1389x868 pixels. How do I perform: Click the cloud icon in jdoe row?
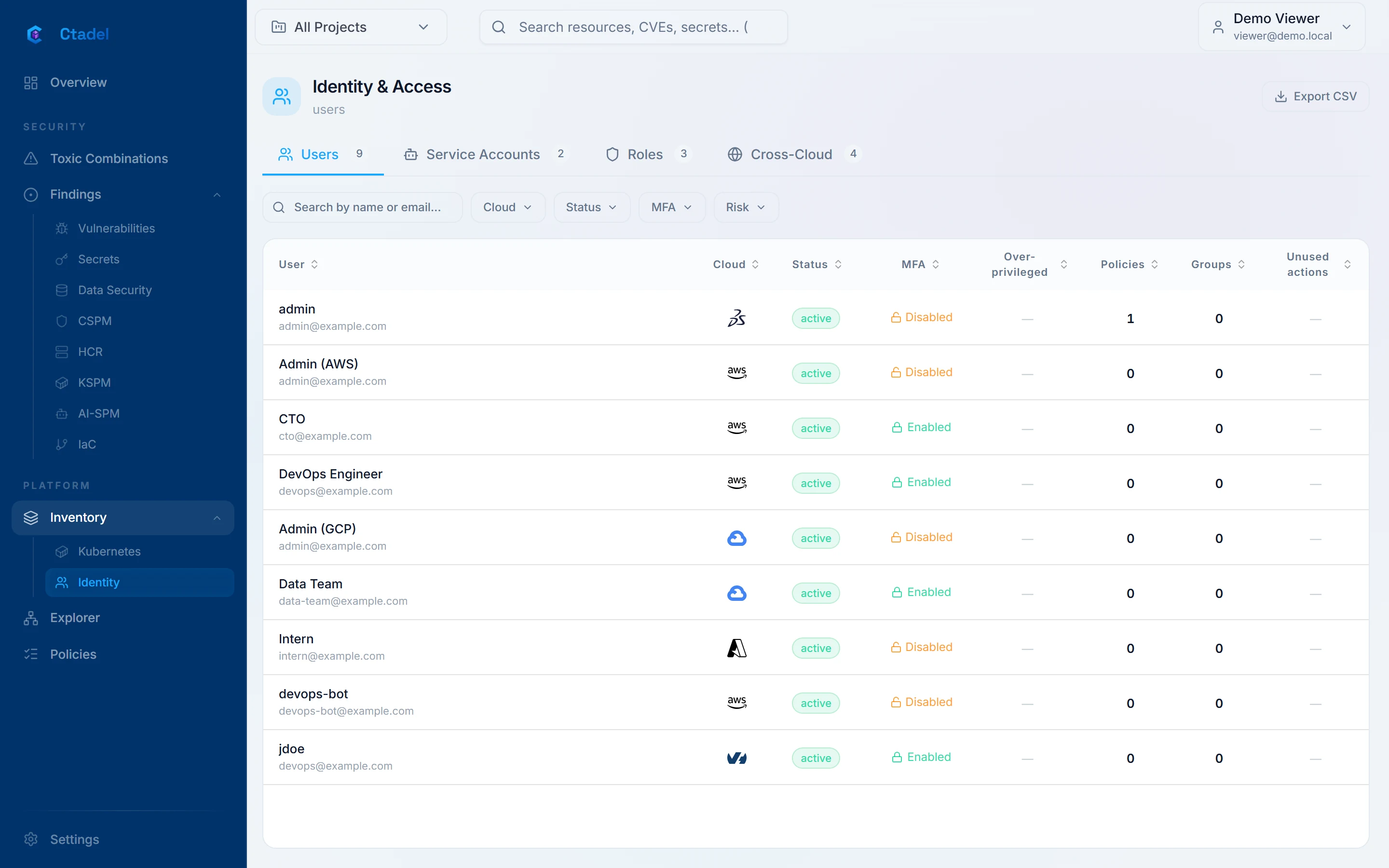pyautogui.click(x=737, y=759)
